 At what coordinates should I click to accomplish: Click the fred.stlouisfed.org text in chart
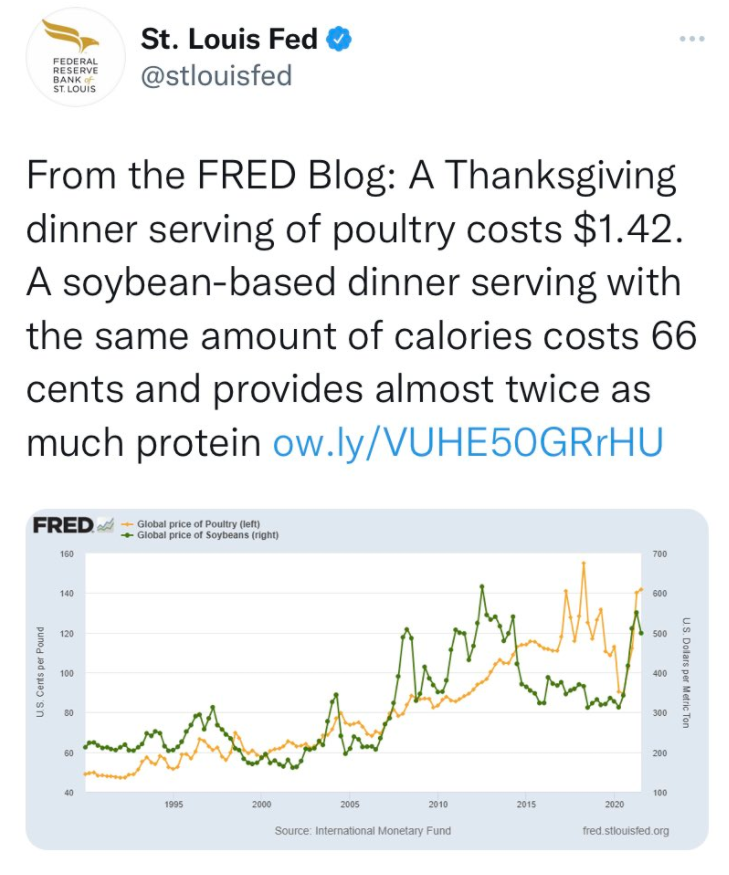625,831
